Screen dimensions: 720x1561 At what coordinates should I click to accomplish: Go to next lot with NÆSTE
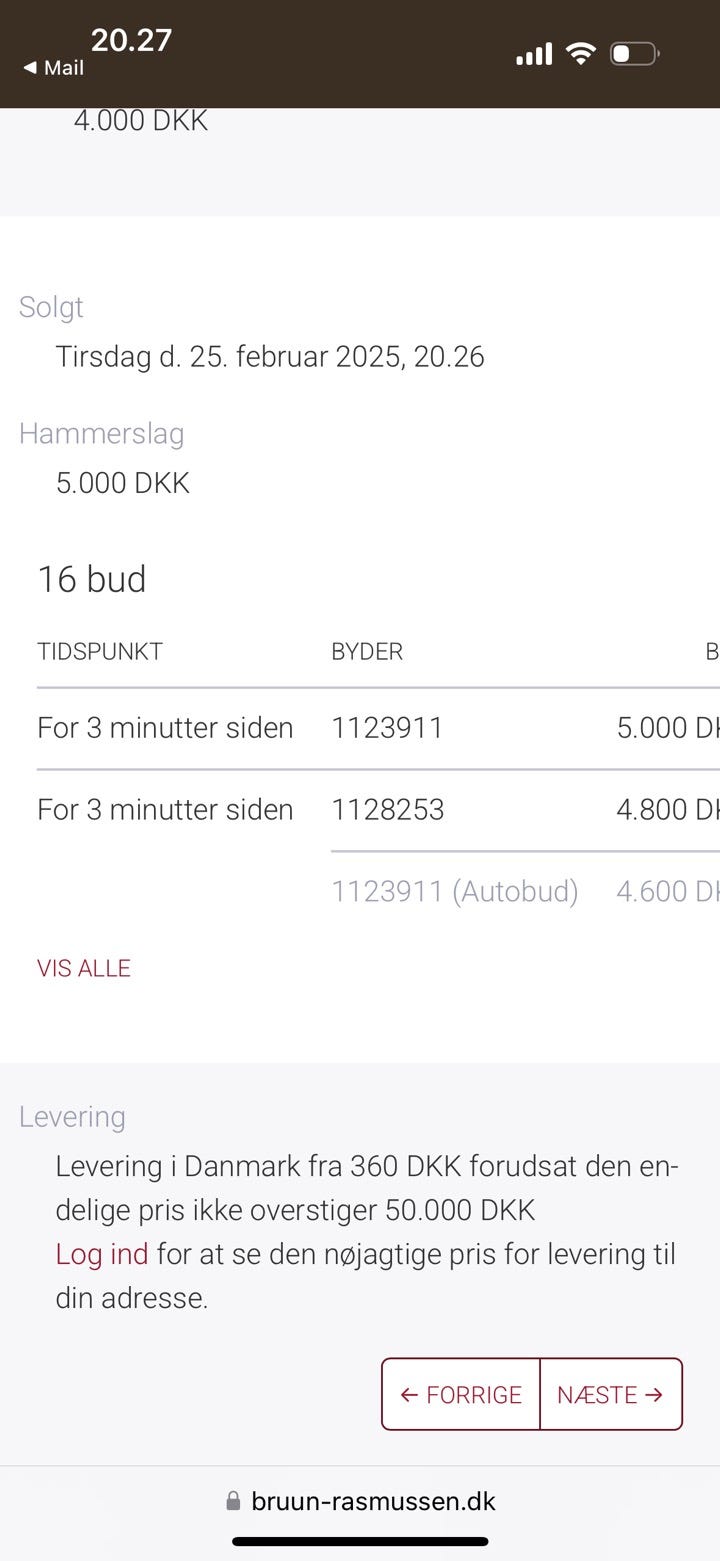point(611,1394)
